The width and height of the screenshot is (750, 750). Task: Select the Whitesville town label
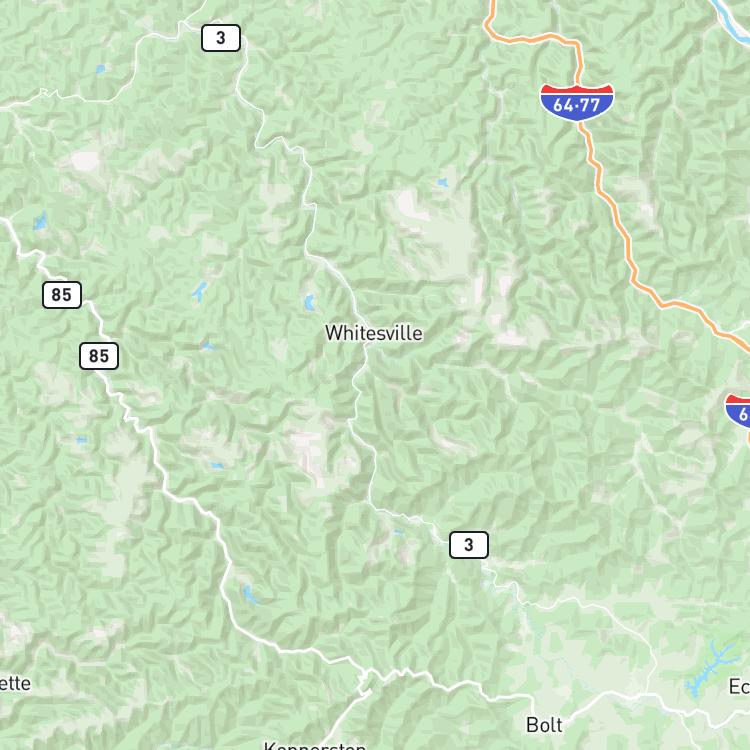(x=374, y=333)
